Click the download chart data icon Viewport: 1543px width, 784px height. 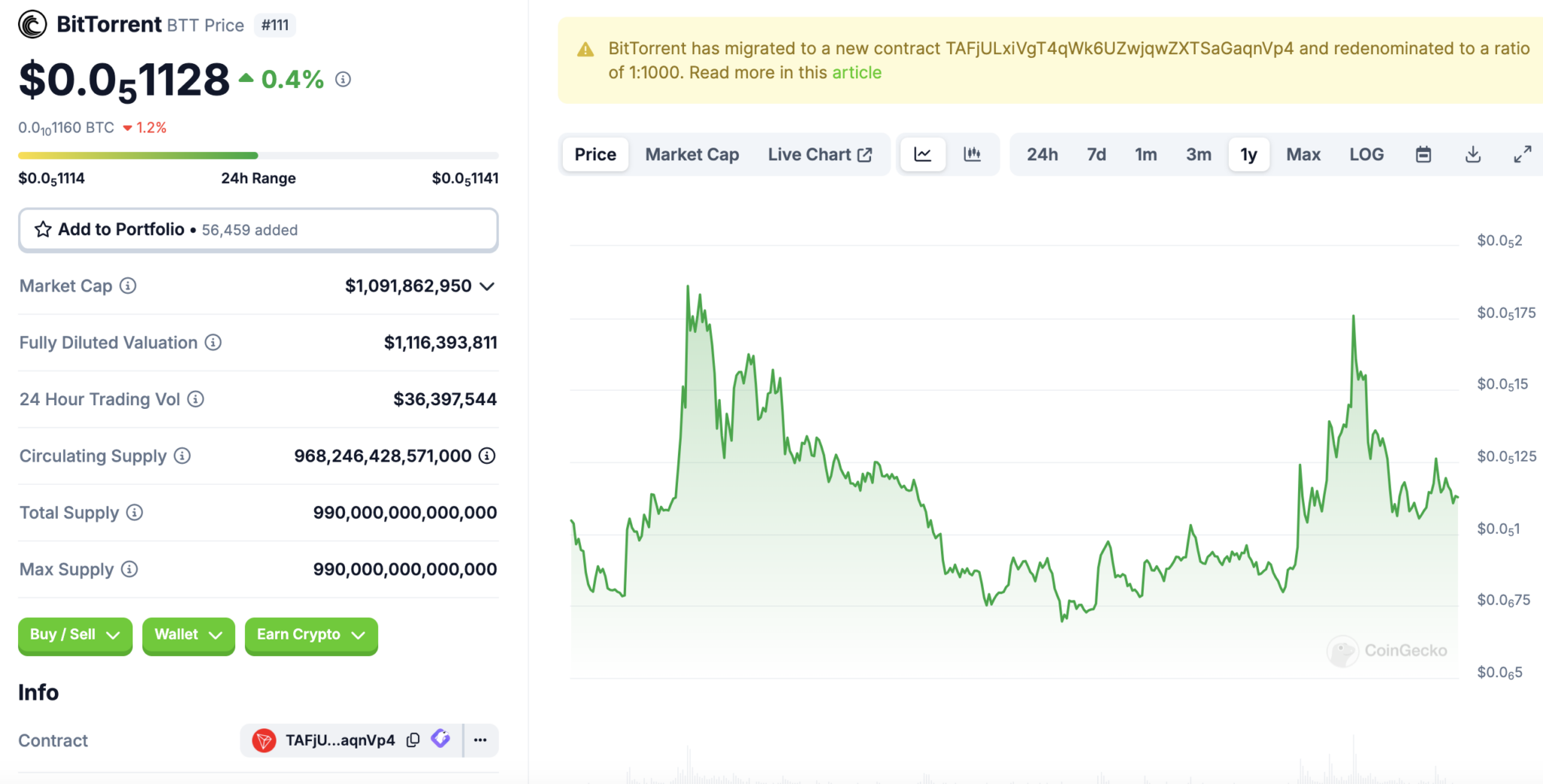[1473, 154]
